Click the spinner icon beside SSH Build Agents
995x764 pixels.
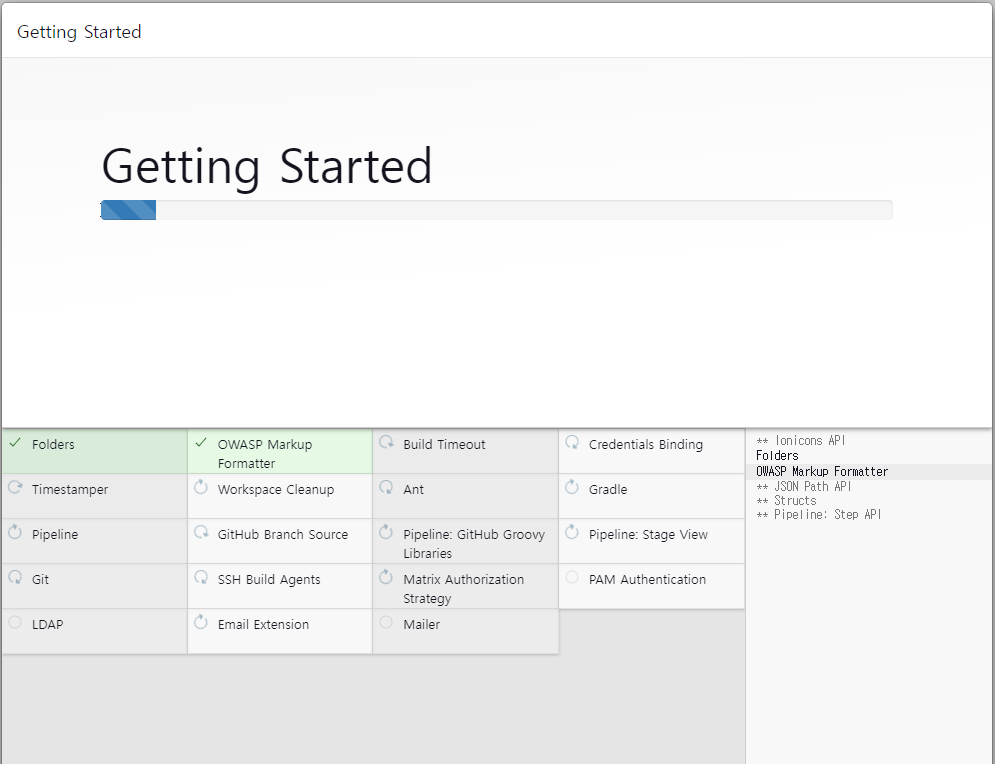point(201,577)
